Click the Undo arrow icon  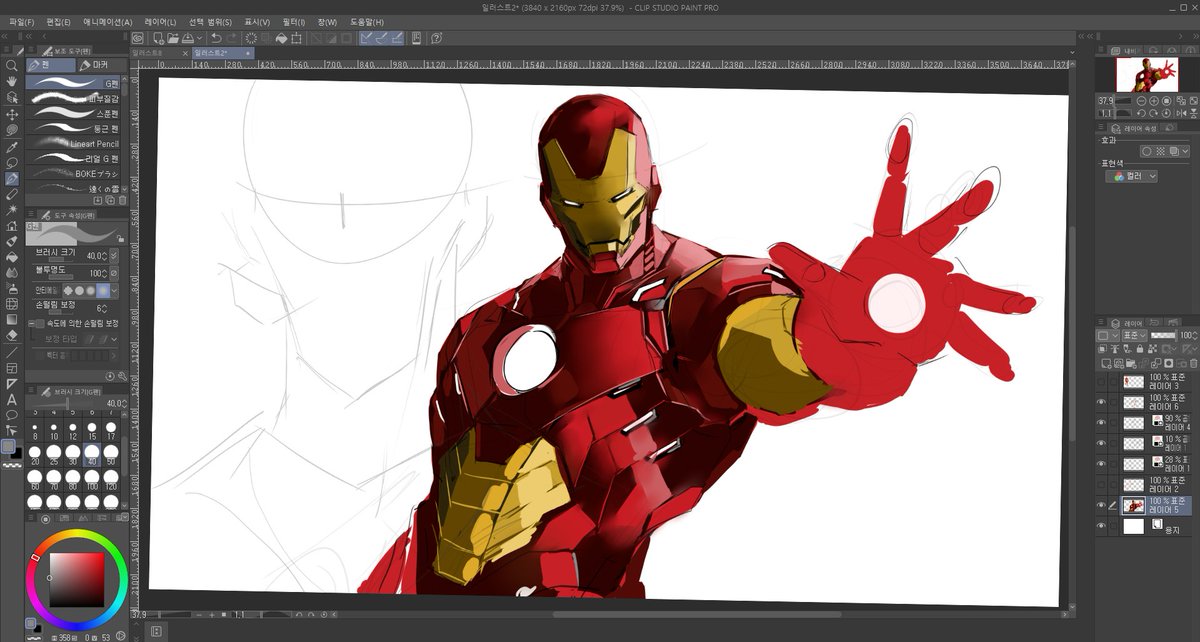215,38
